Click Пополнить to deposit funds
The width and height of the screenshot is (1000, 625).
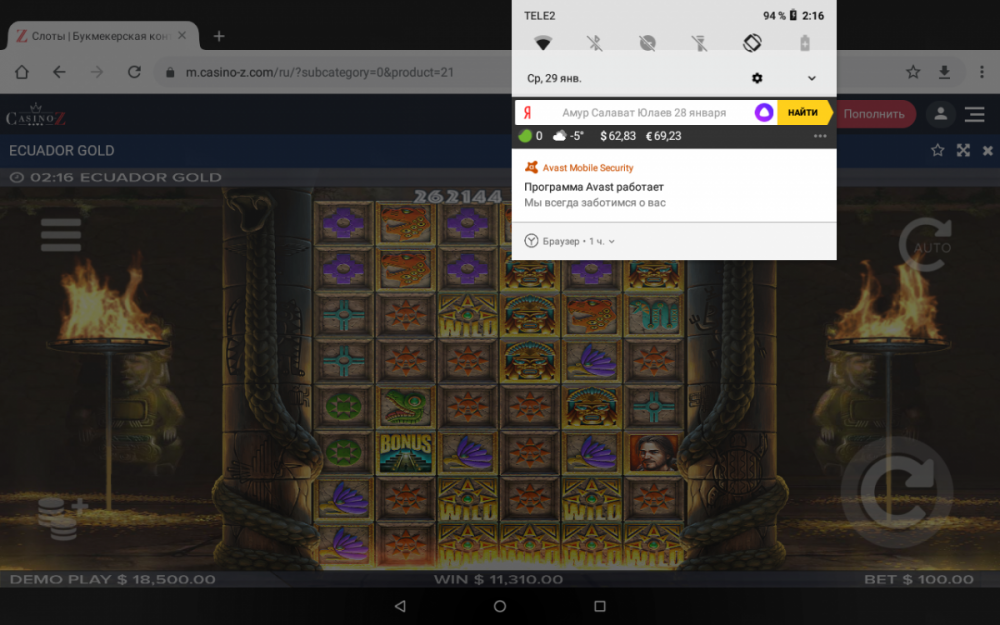coord(875,114)
